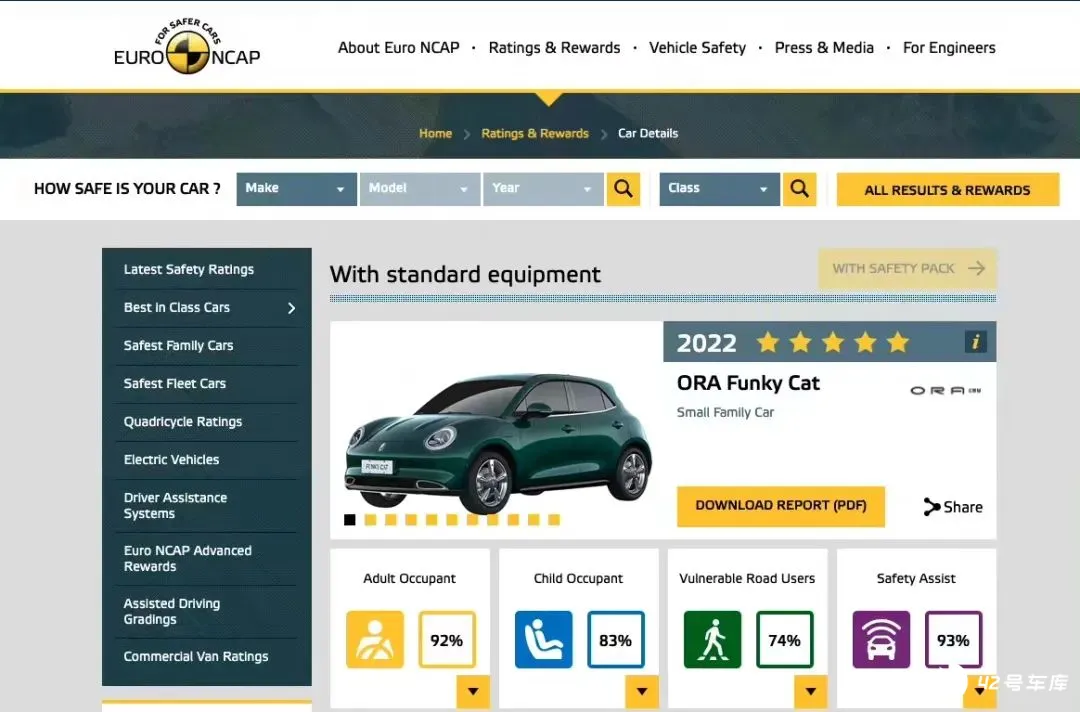This screenshot has width=1080, height=712.
Task: Click the Car Details breadcrumb text
Action: 647,133
